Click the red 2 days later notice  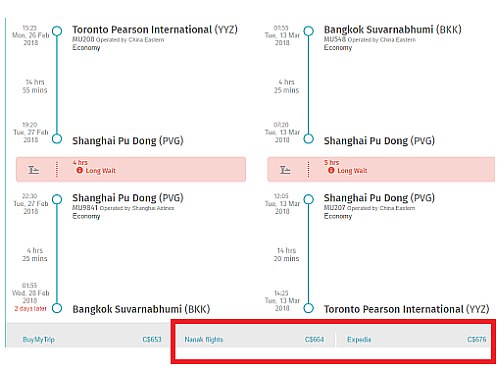[30, 309]
